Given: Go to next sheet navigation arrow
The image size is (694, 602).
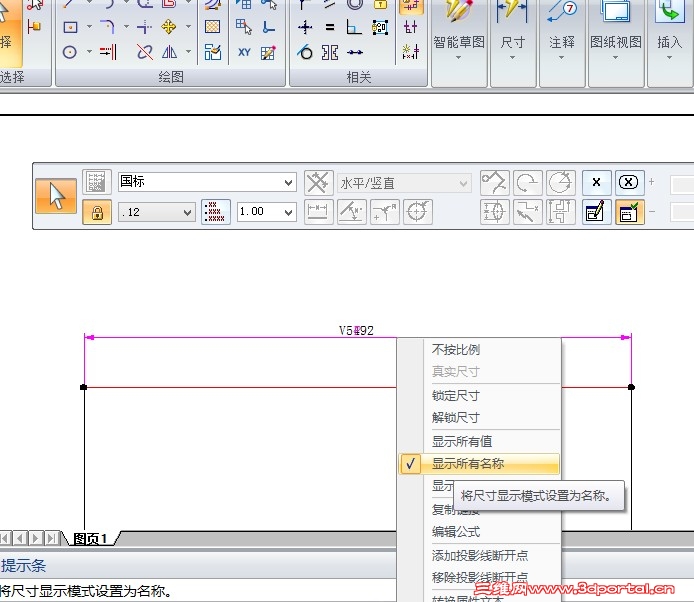Looking at the screenshot, I should coord(36,538).
